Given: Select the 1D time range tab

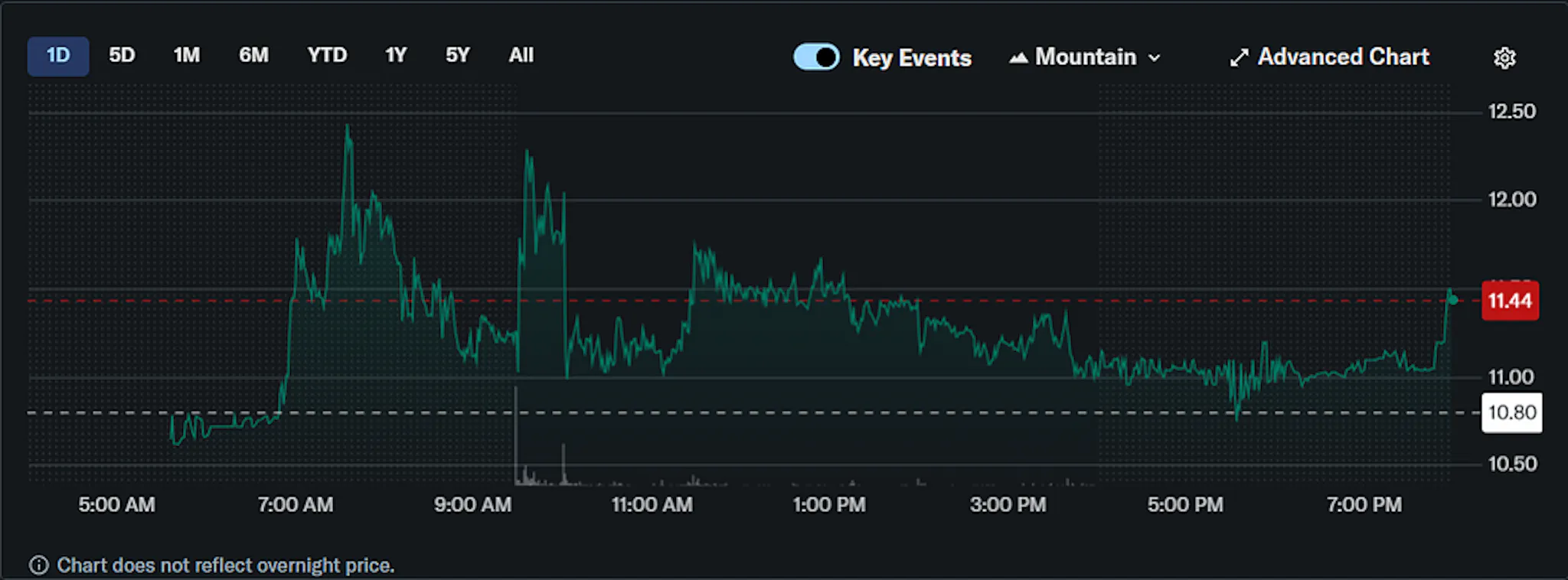Looking at the screenshot, I should tap(58, 56).
